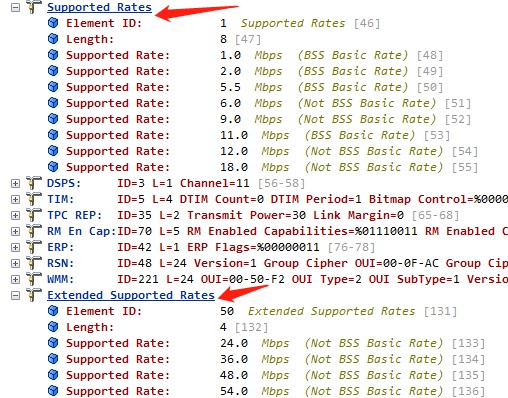Image resolution: width=508 pixels, height=398 pixels.
Task: Click the cube icon beside Element ID 50
Action: click(x=53, y=311)
